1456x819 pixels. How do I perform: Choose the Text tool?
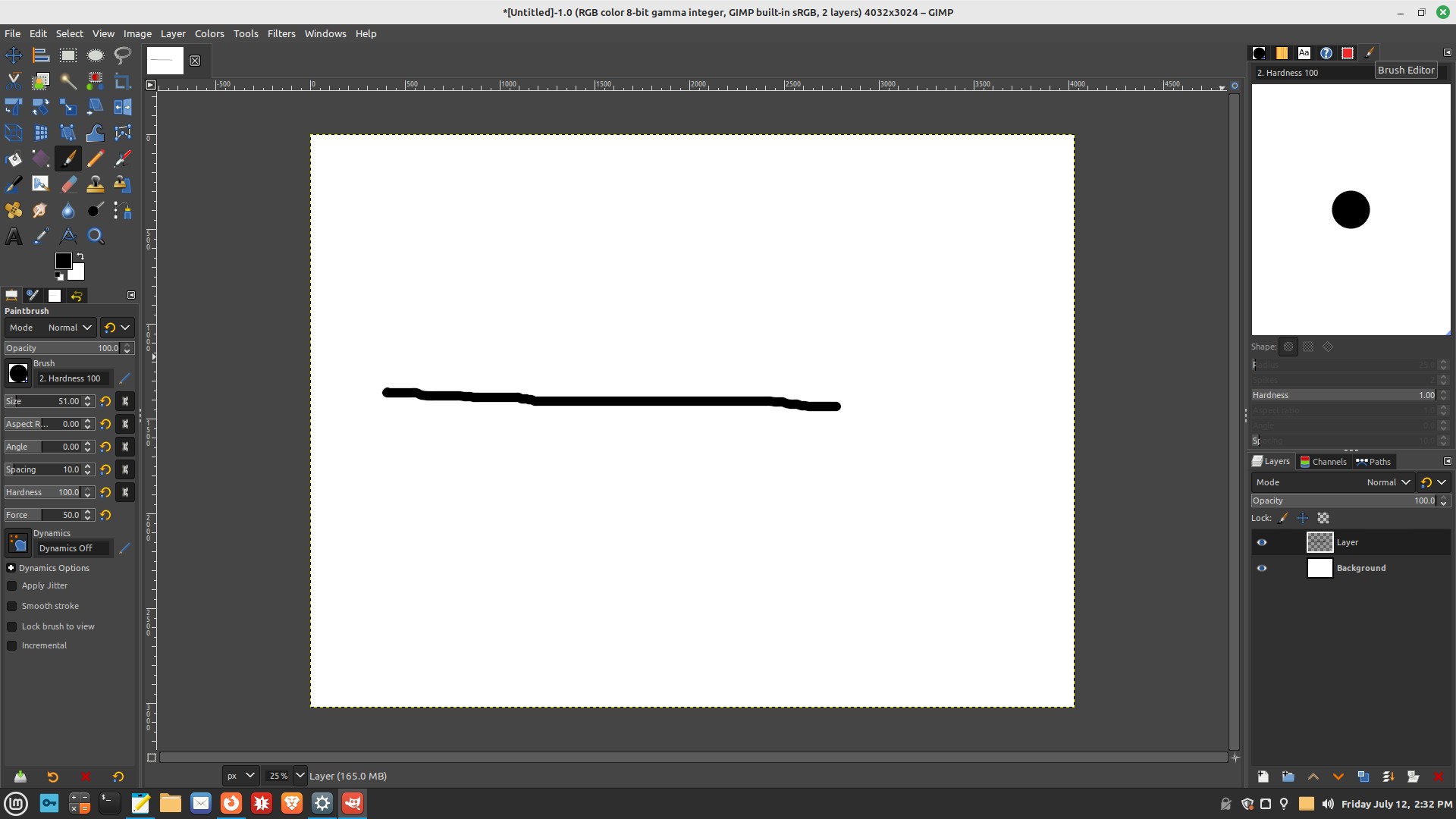14,237
